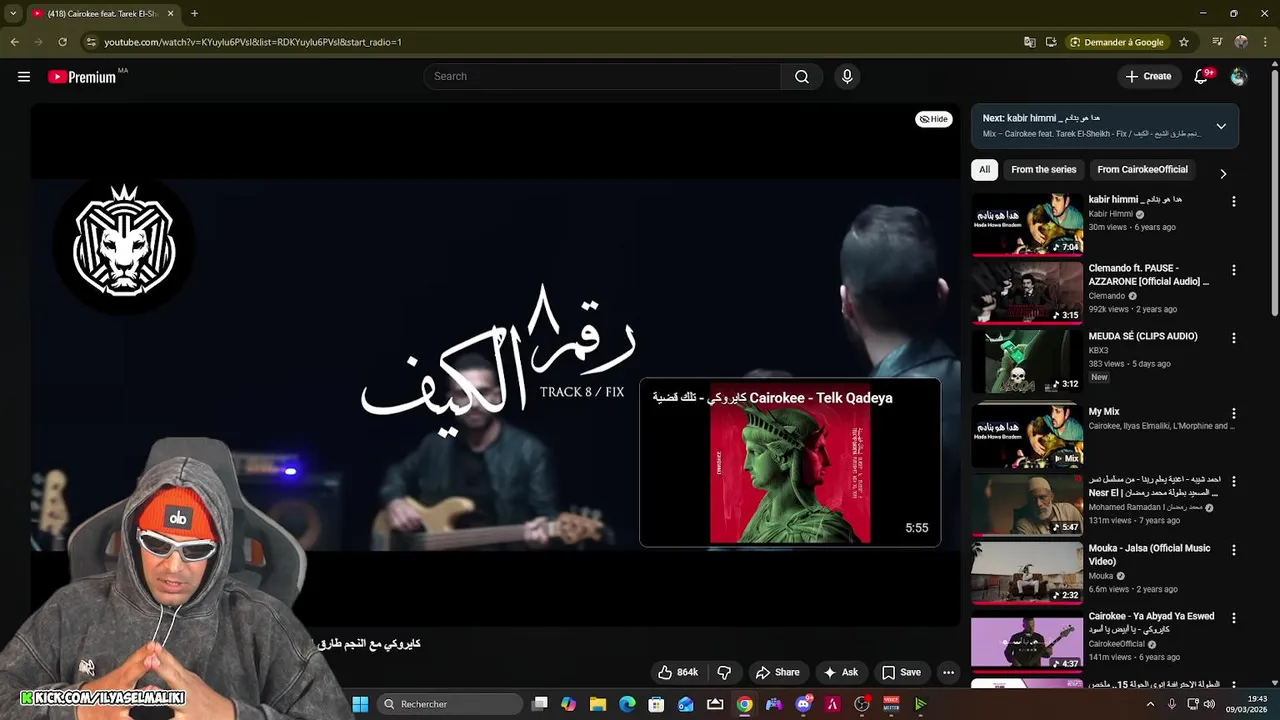Open options for Ya Abyad Ya Eswed video
This screenshot has width=1280, height=720.
(1233, 618)
